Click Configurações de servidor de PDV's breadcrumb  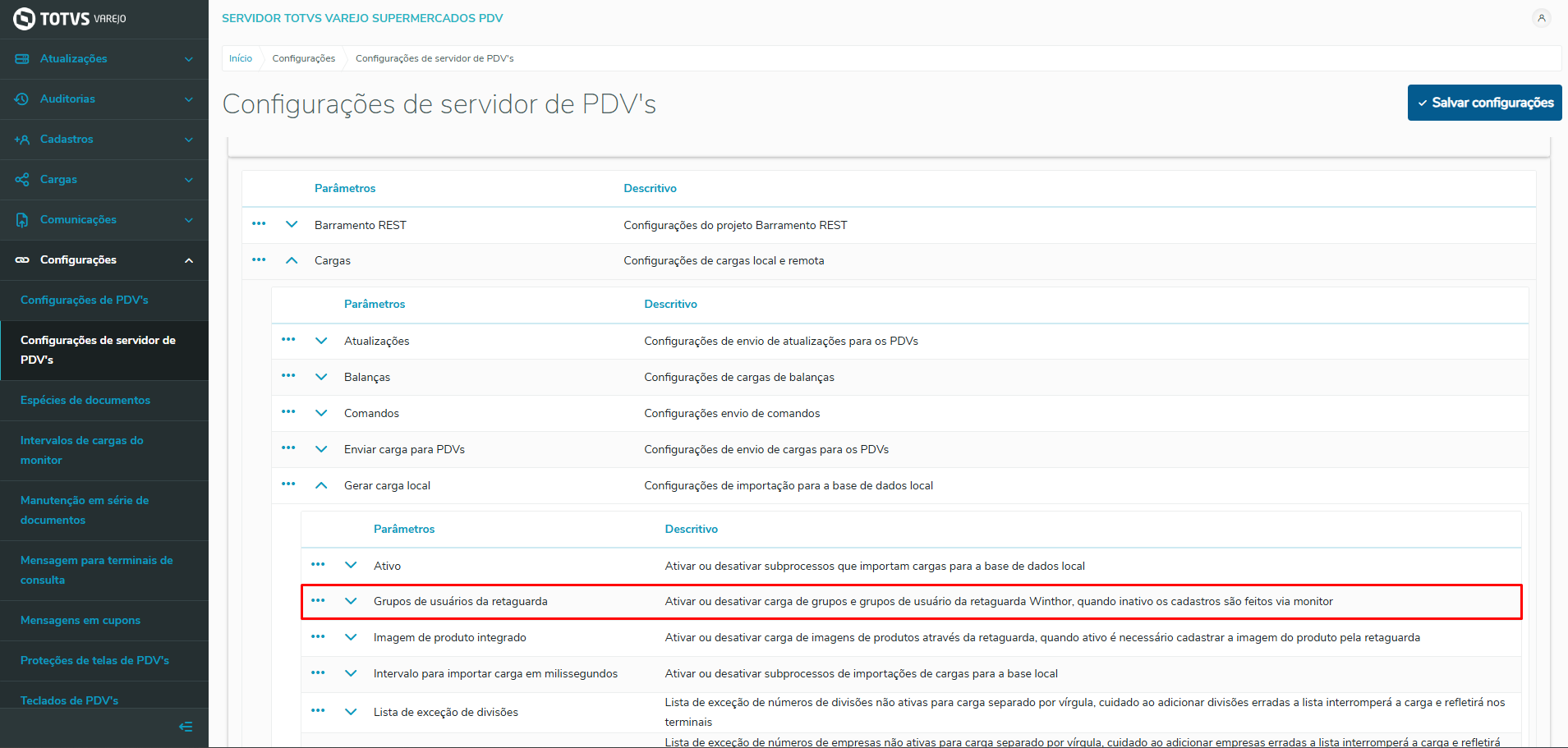tap(435, 58)
